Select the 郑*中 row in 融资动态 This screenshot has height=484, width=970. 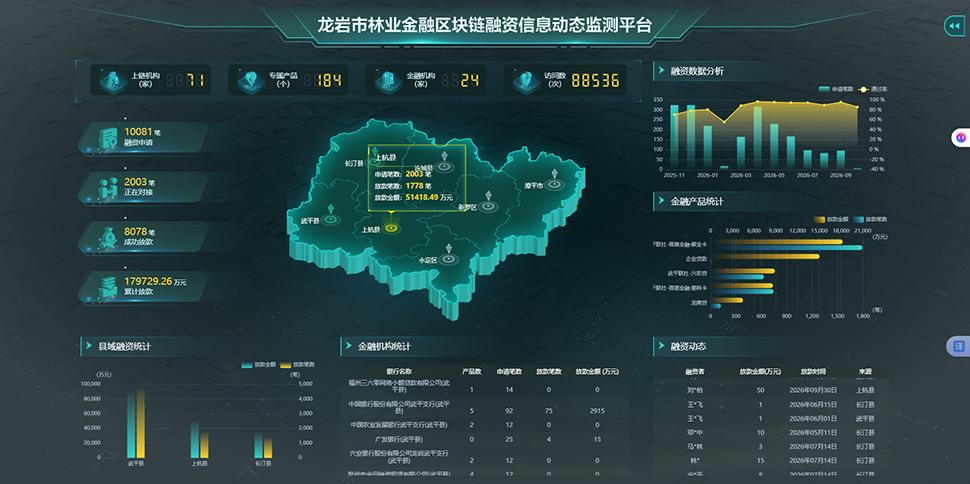point(771,432)
